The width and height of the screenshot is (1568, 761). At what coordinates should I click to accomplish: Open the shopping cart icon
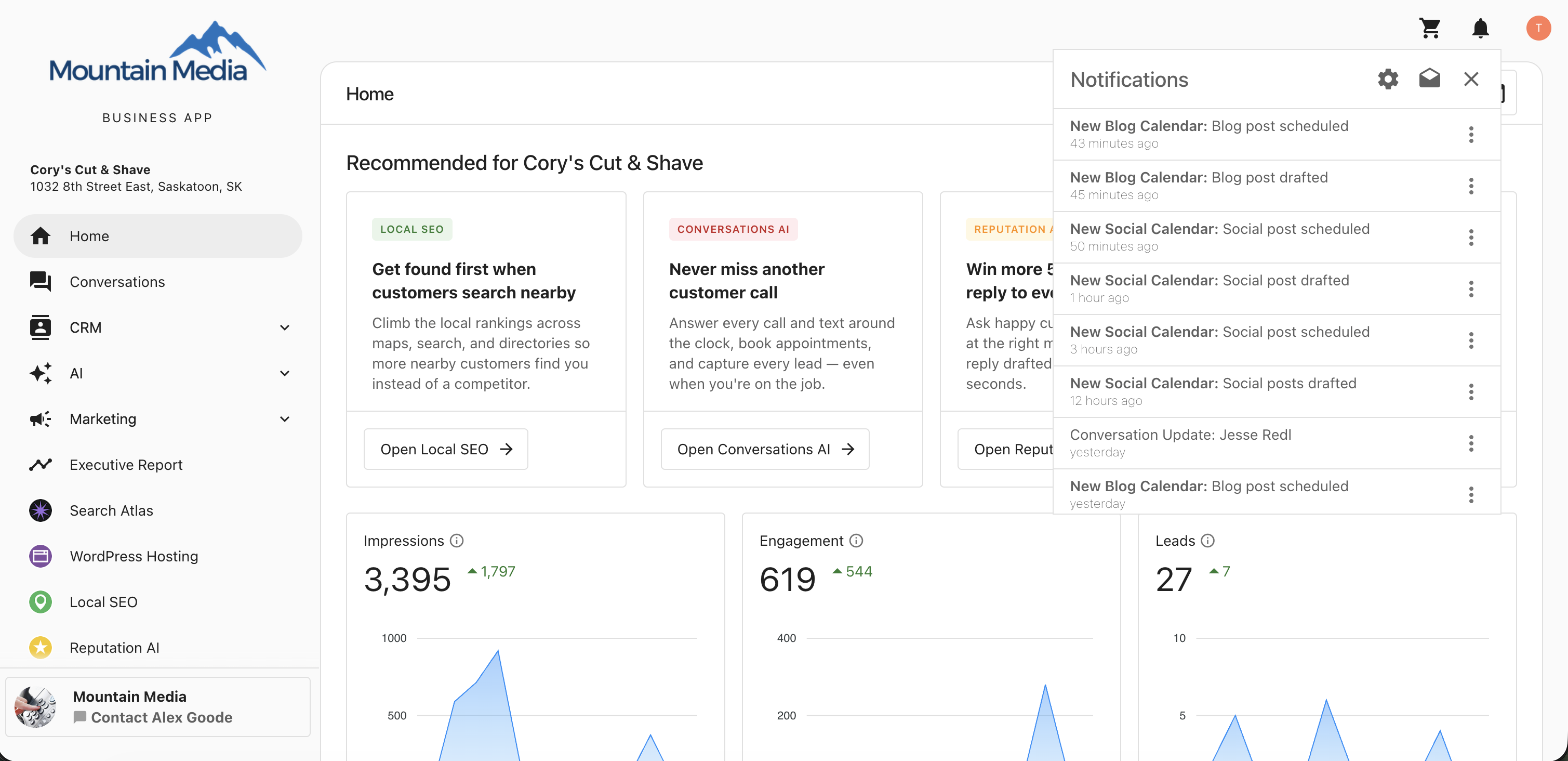1430,28
